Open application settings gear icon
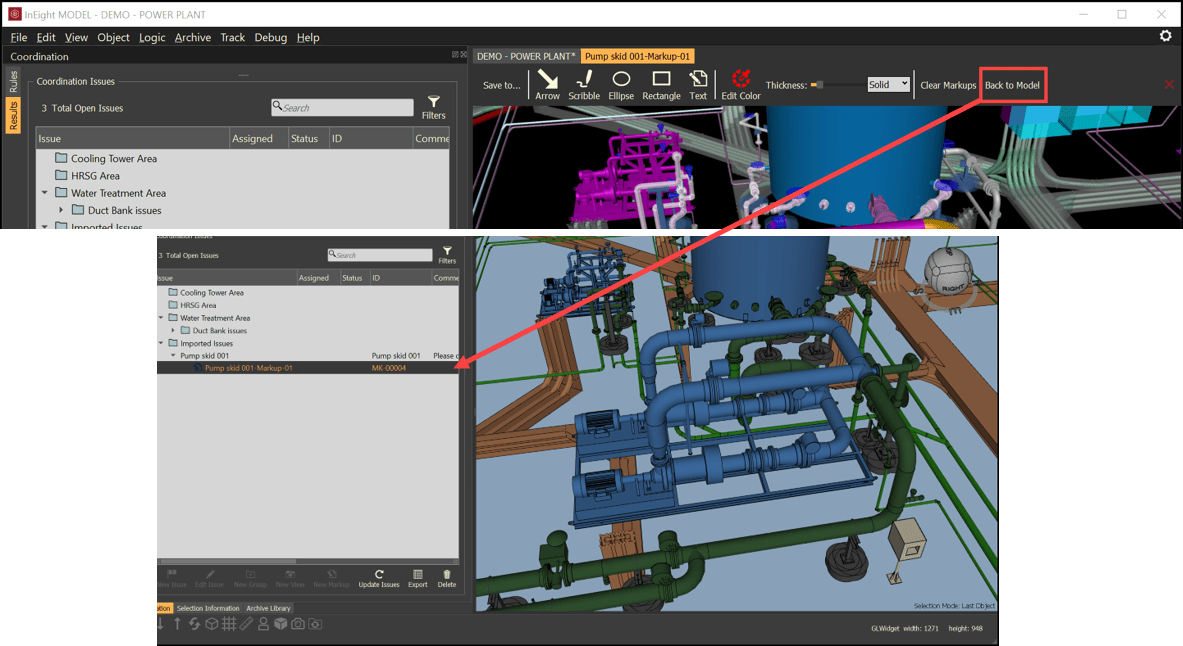 click(x=1166, y=35)
